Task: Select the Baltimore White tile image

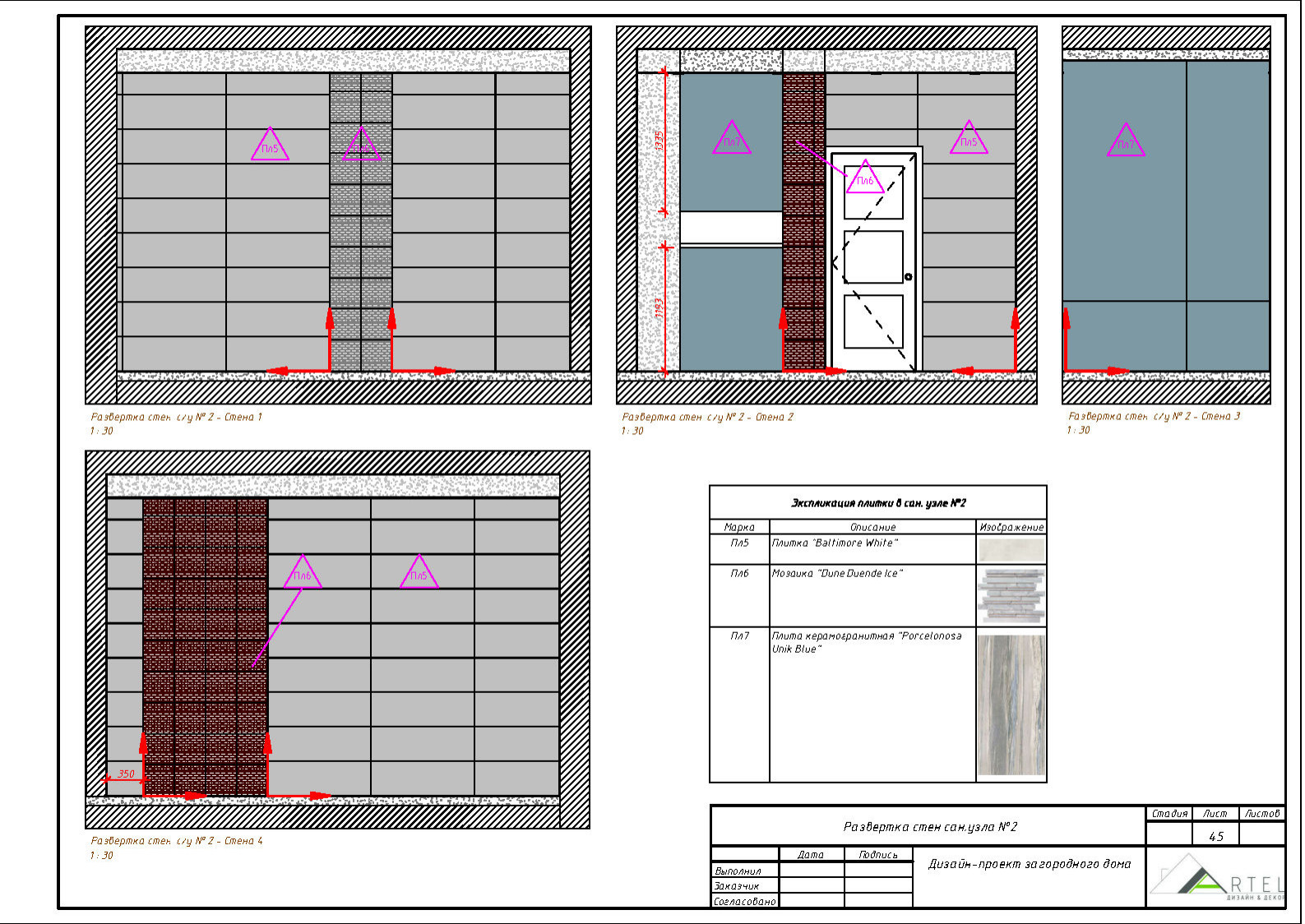Action: (x=1011, y=549)
